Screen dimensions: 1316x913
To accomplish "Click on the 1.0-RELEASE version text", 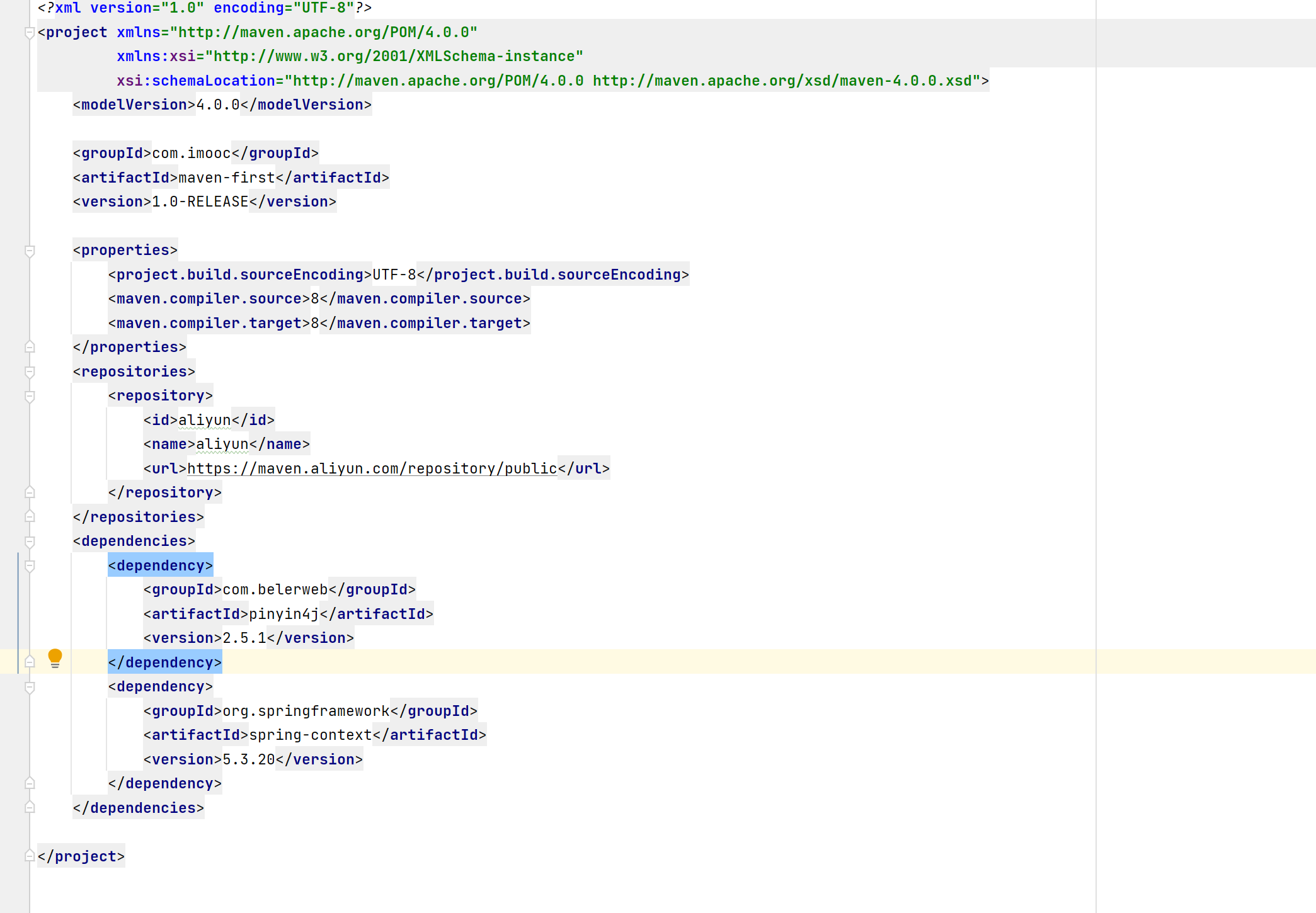I will click(200, 201).
